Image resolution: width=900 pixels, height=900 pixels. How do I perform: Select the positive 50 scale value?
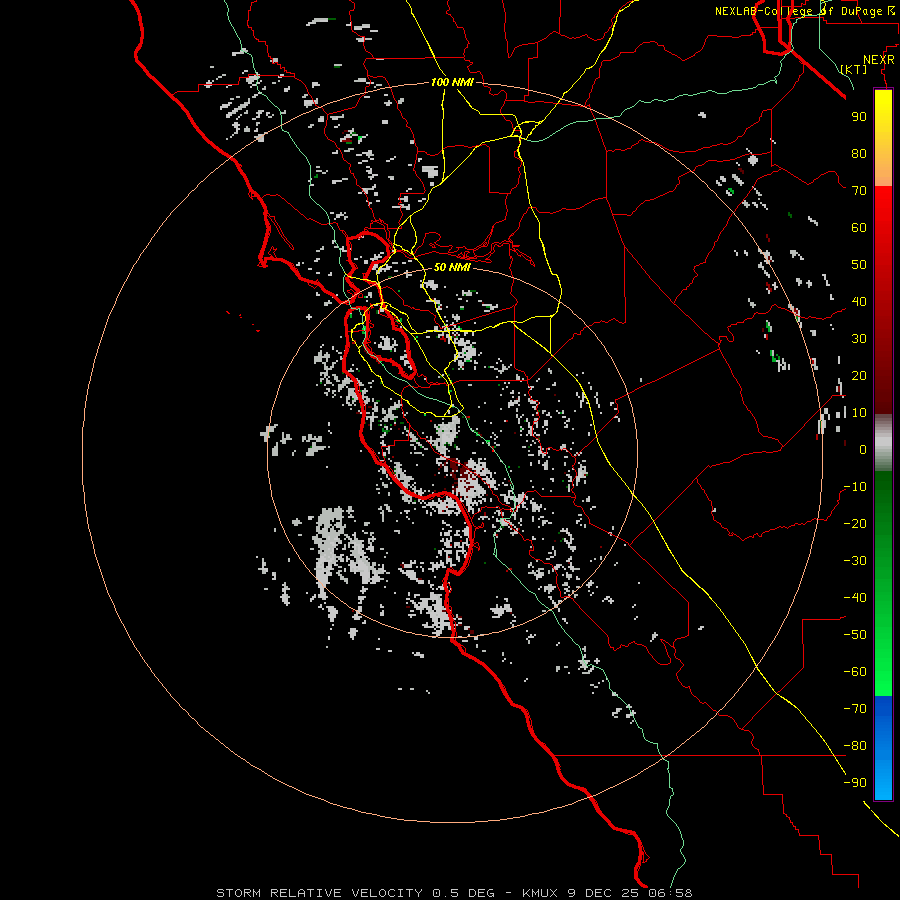click(x=859, y=265)
